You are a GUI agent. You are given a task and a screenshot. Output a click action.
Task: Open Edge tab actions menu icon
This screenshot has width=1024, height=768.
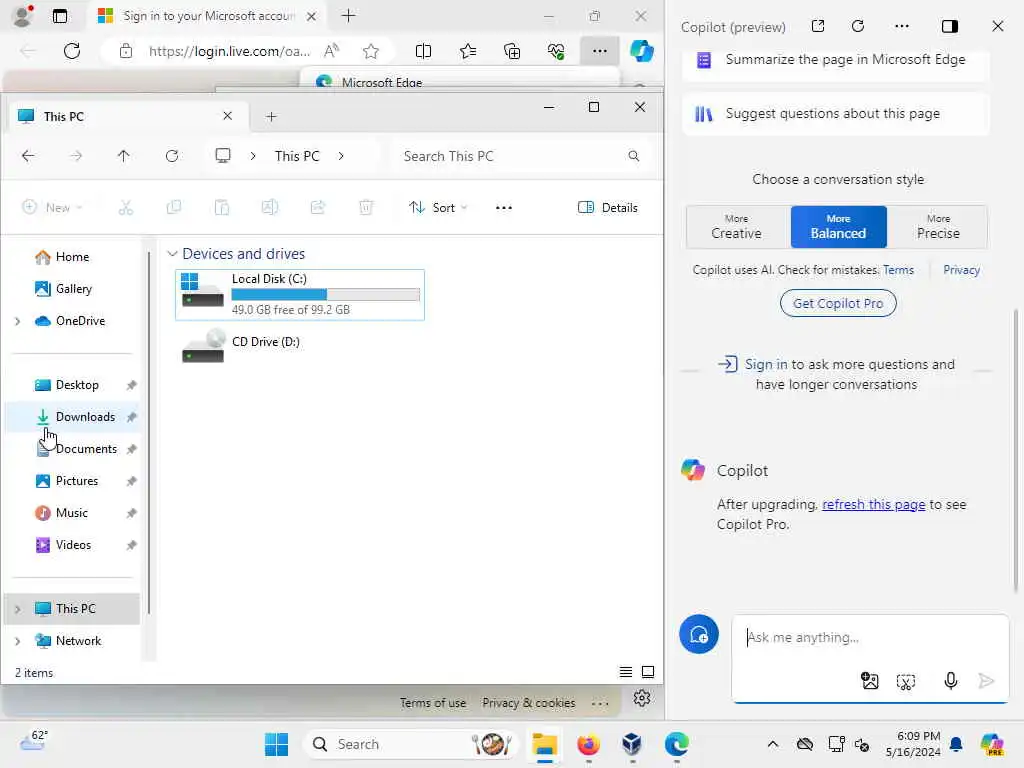(59, 16)
